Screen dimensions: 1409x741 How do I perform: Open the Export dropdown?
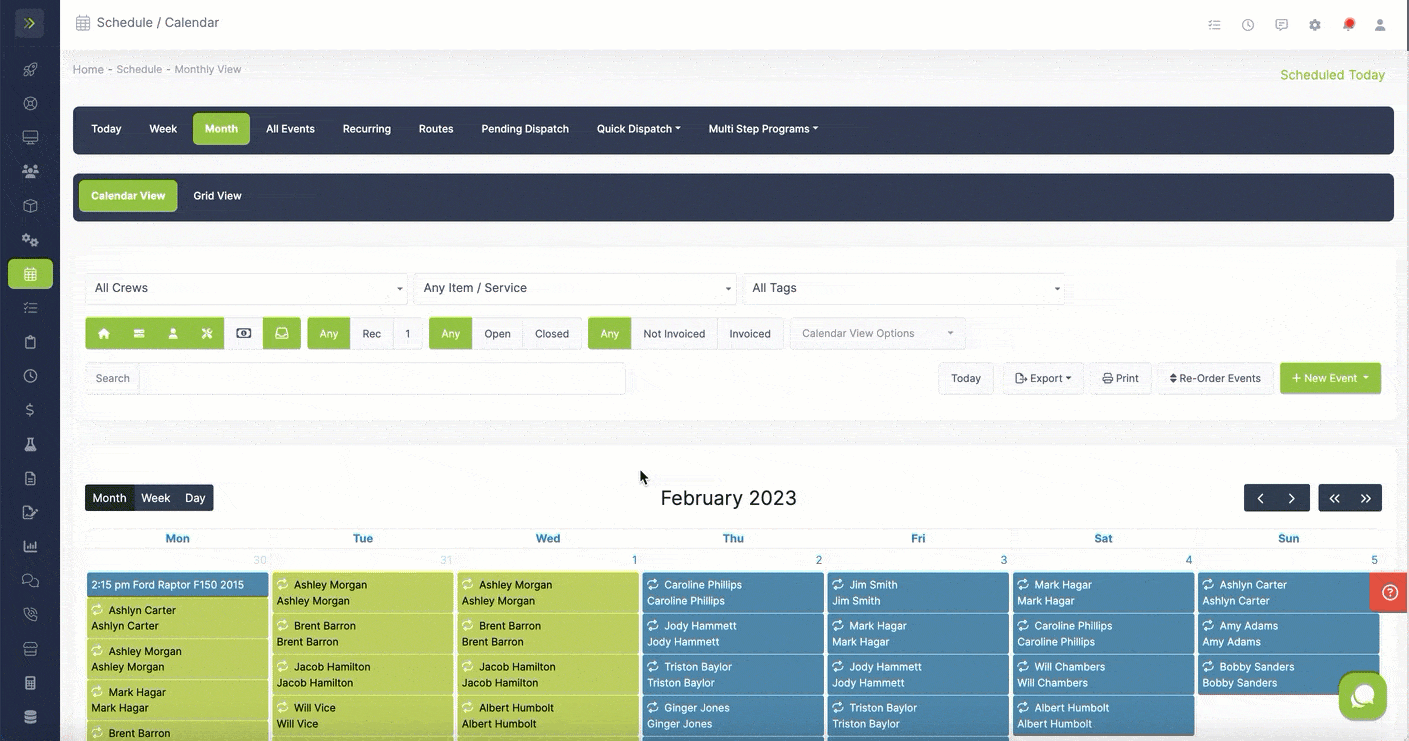click(1043, 378)
